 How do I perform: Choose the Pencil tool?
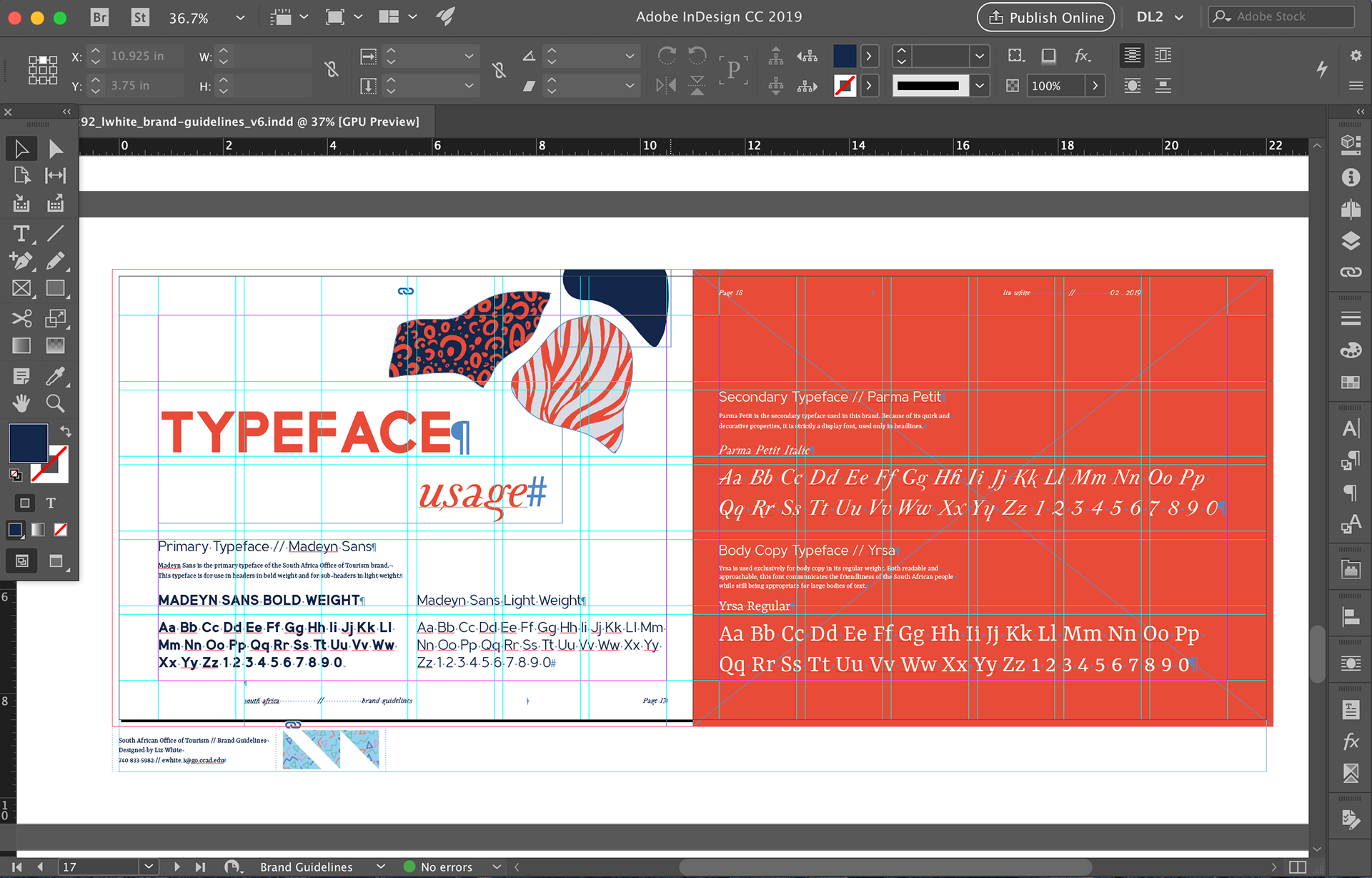56,261
